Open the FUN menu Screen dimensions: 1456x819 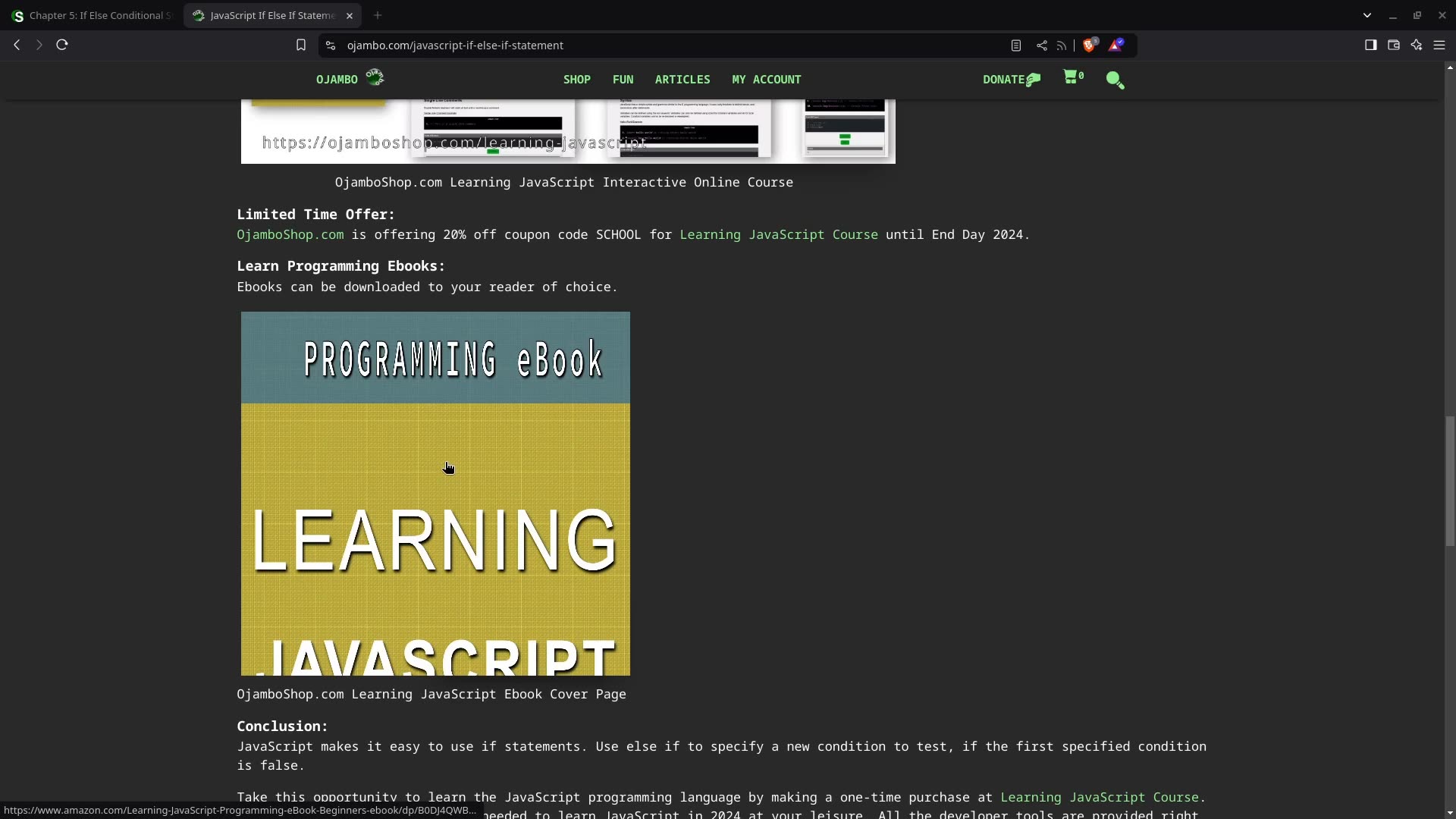(623, 80)
